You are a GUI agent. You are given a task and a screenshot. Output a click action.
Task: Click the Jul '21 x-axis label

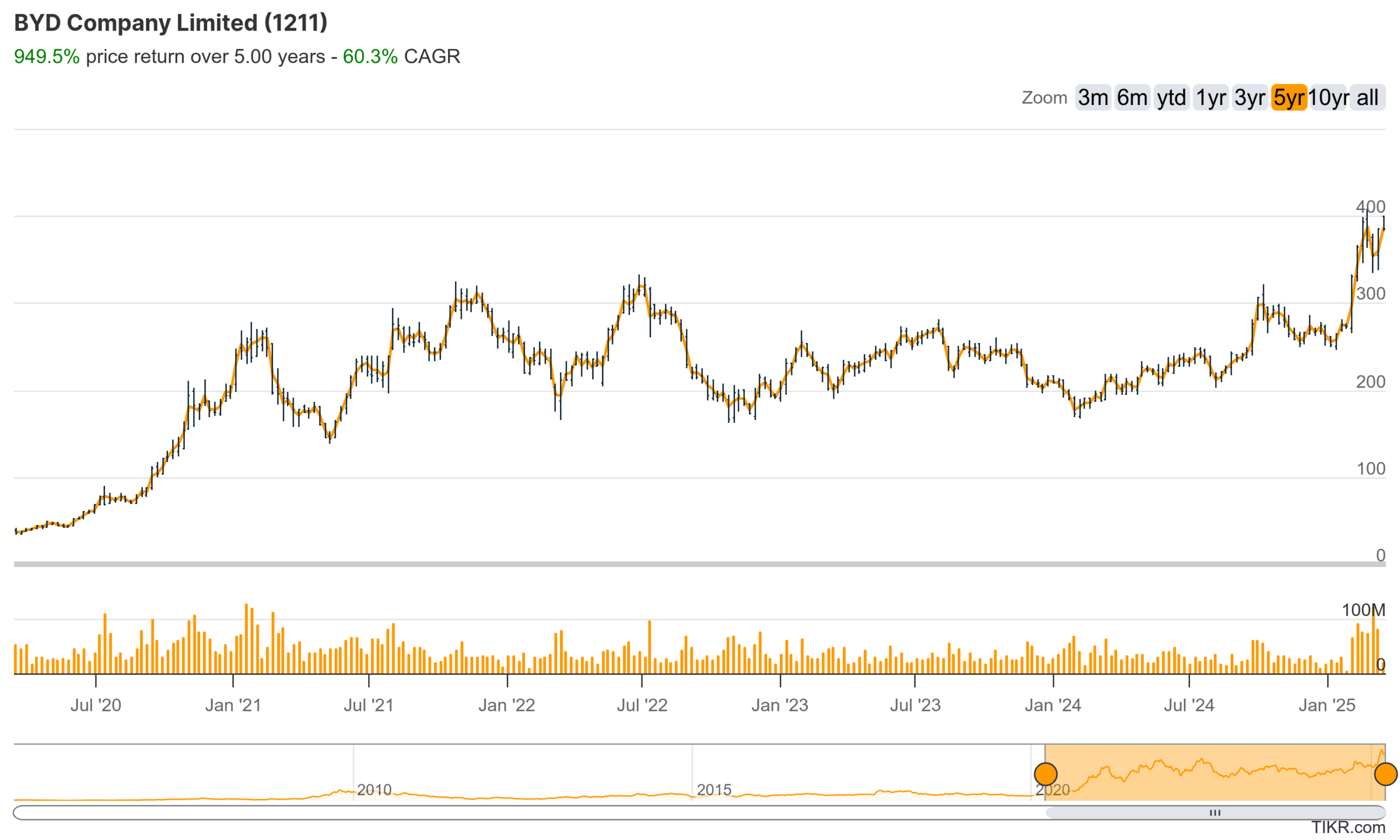pos(369,705)
